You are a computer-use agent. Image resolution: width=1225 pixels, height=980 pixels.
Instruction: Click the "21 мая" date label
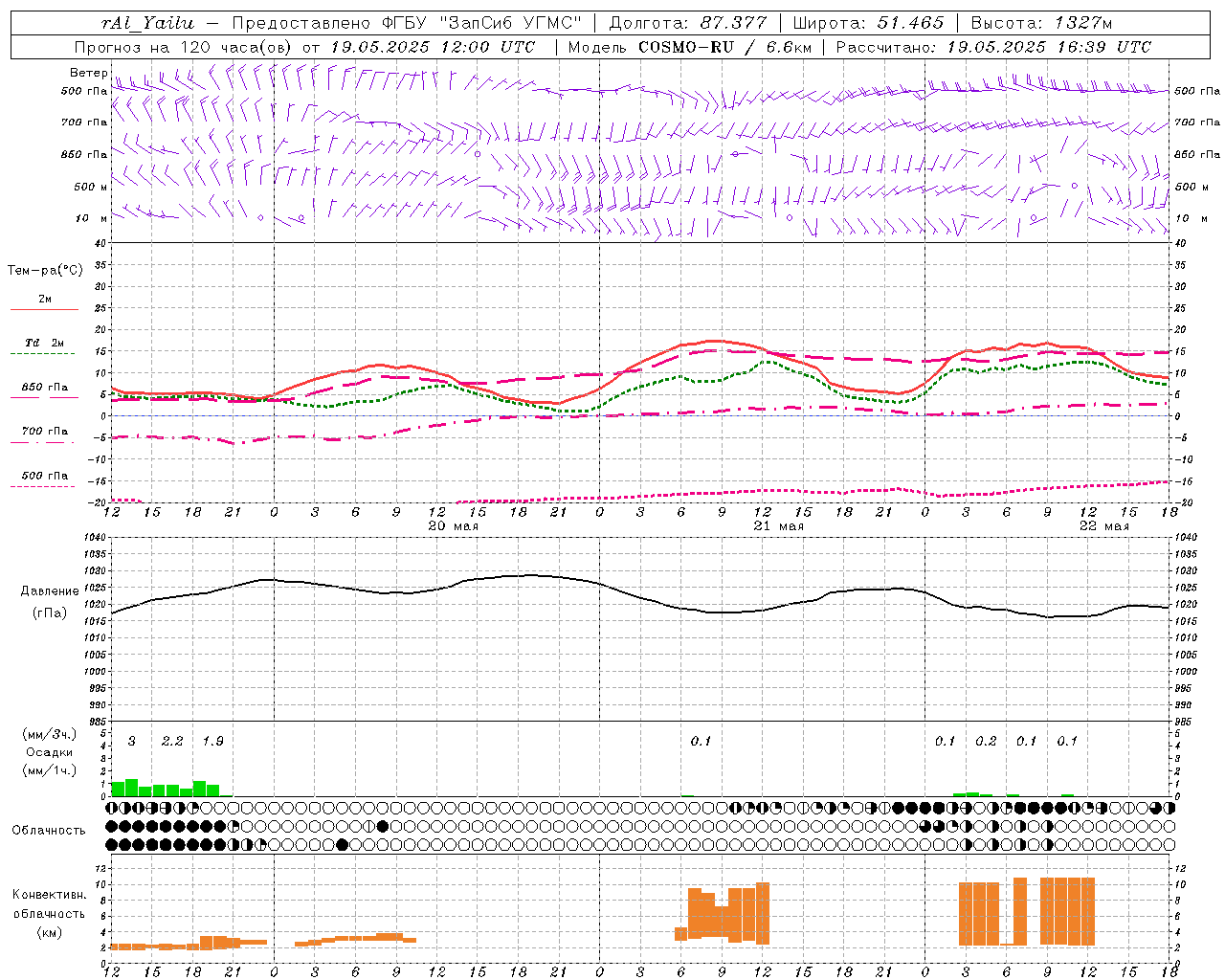coord(779,526)
